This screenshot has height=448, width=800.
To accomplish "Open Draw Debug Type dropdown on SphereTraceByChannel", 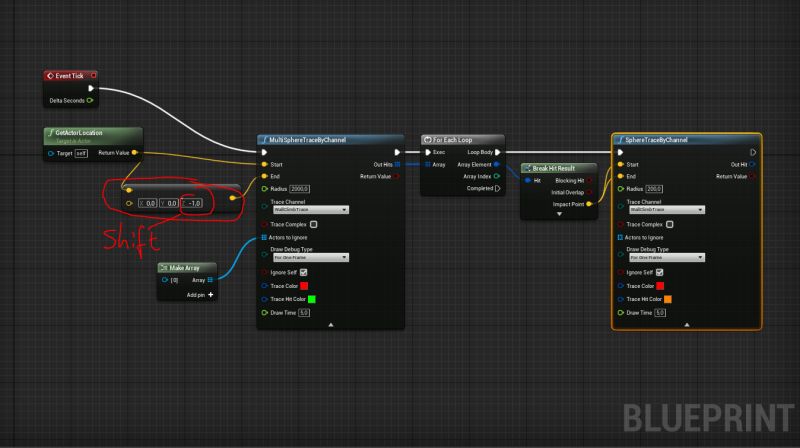I will pos(667,257).
